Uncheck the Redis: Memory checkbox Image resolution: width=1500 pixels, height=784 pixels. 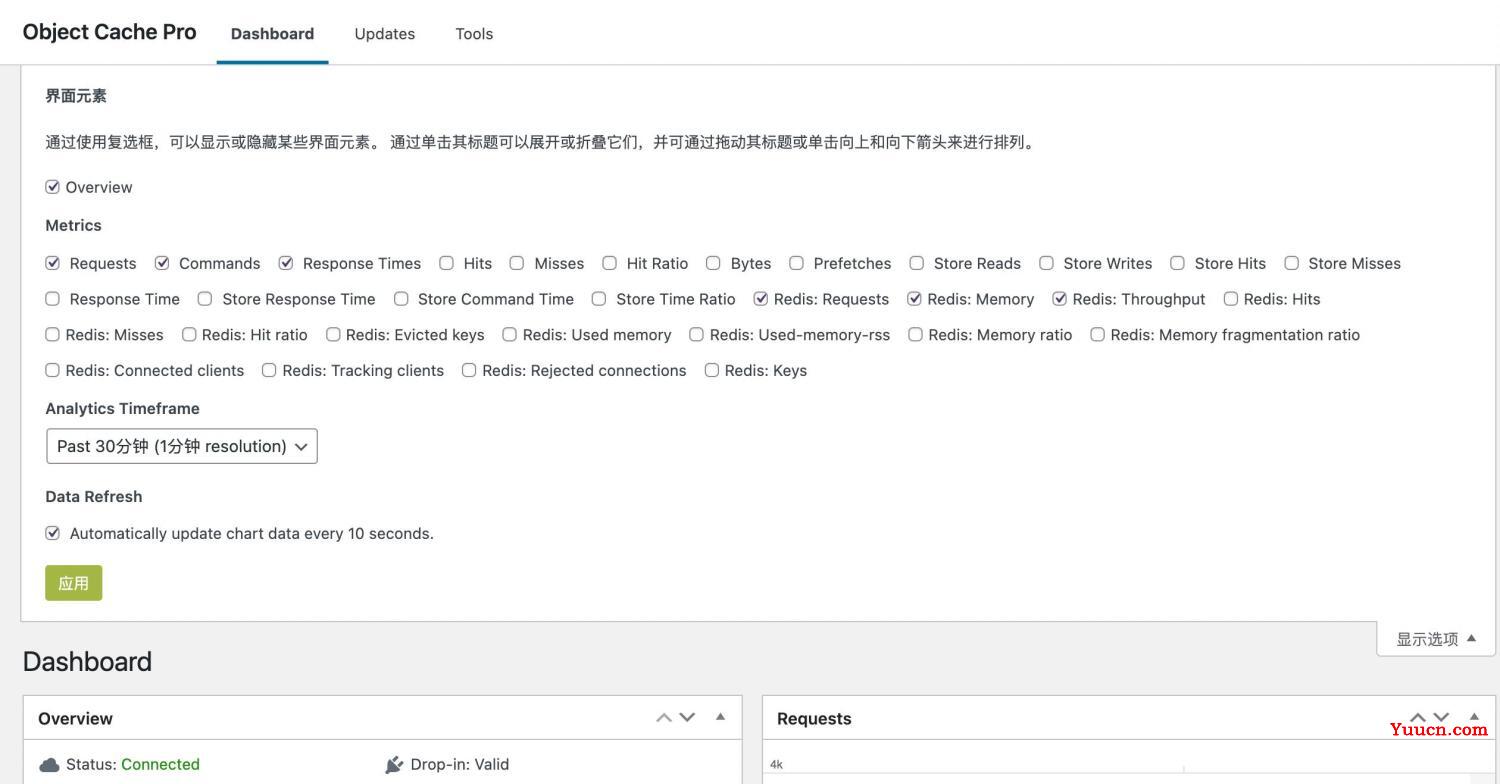914,299
